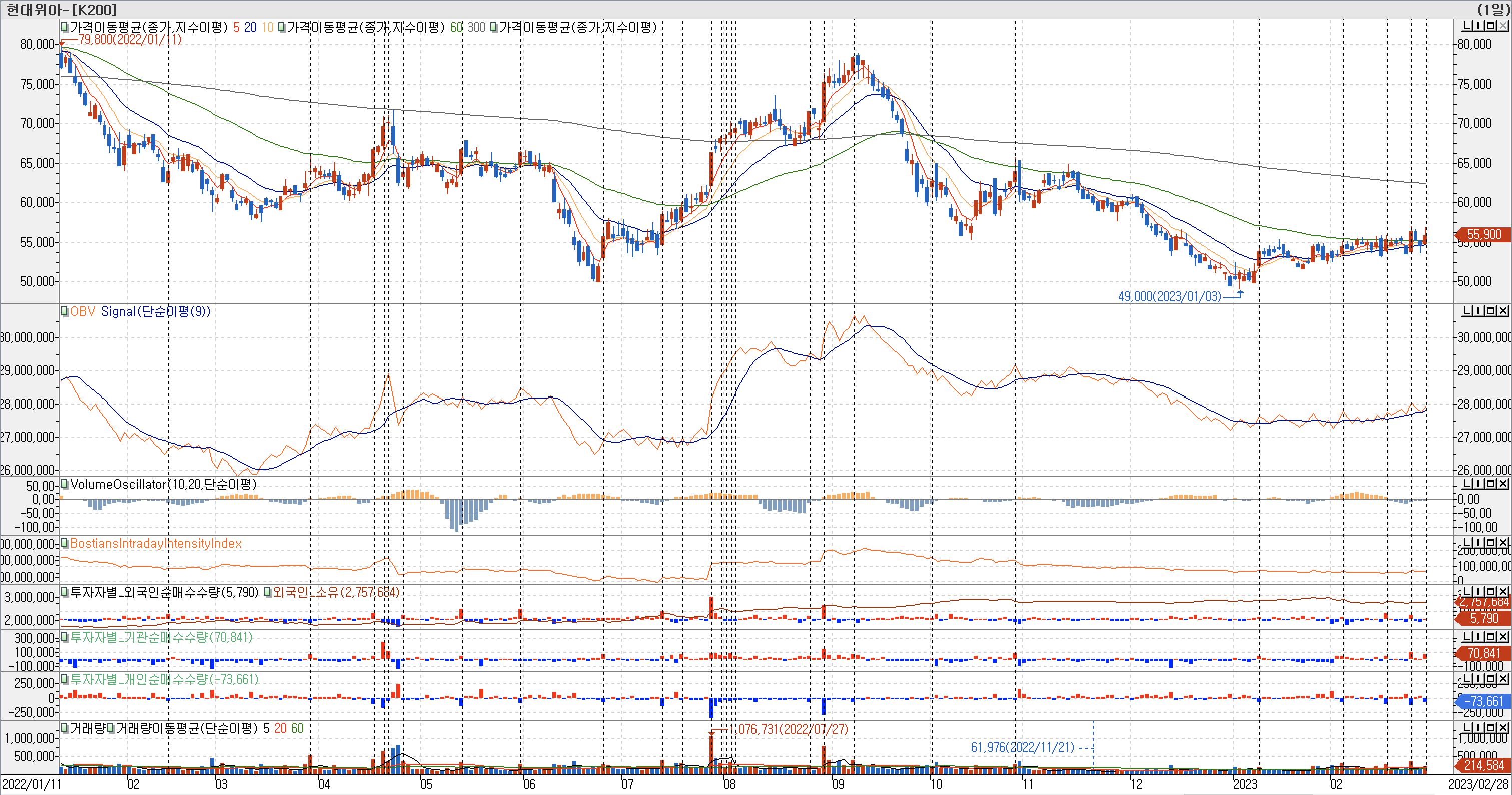1512x795 pixels.
Task: Click the L-shaped button in price chart pane
Action: 1467,26
